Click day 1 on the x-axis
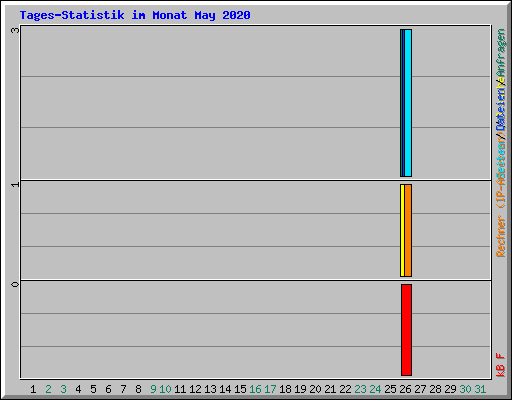This screenshot has width=512, height=400. coord(33,389)
